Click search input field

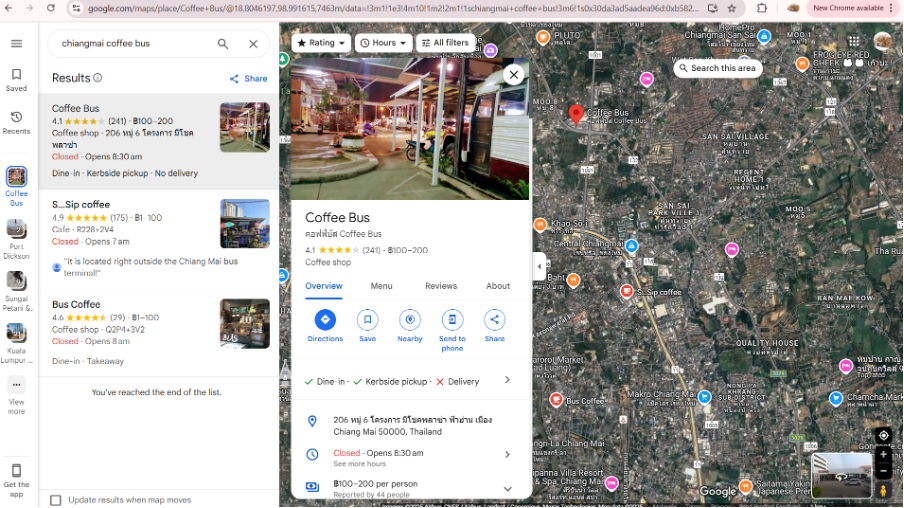pos(133,44)
